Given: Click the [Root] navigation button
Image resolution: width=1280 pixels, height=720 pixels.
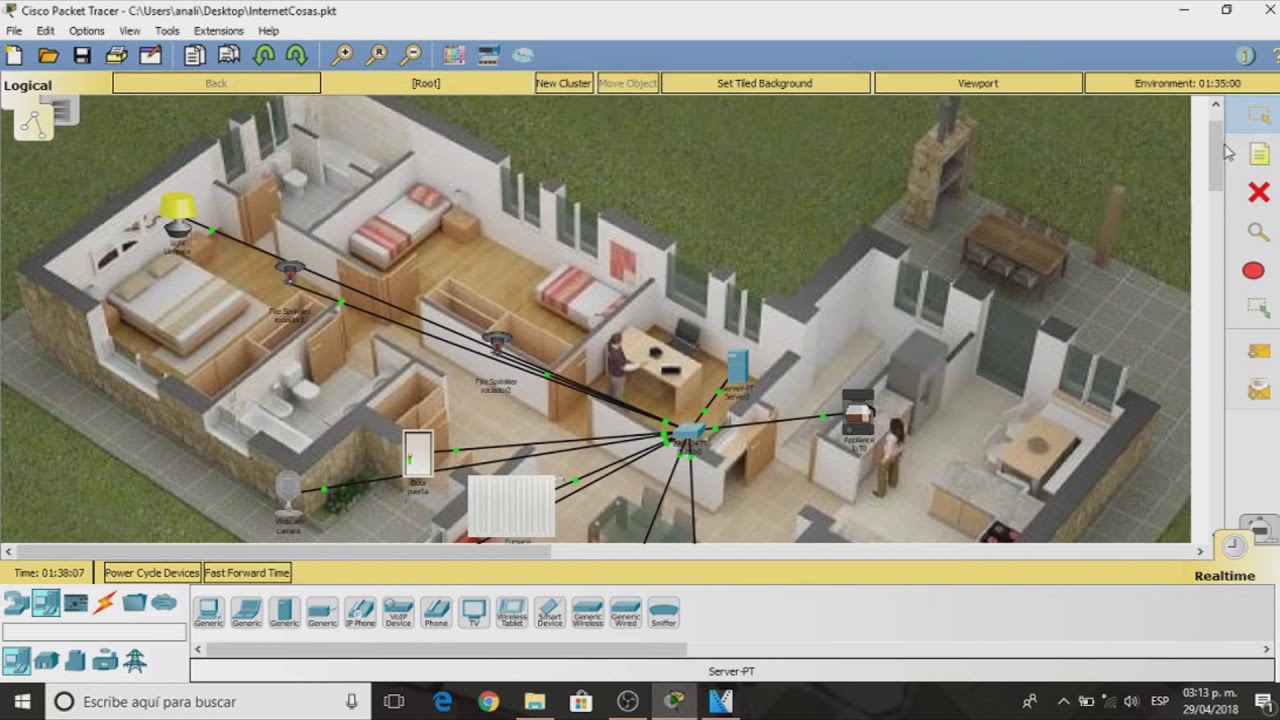Looking at the screenshot, I should click(426, 83).
